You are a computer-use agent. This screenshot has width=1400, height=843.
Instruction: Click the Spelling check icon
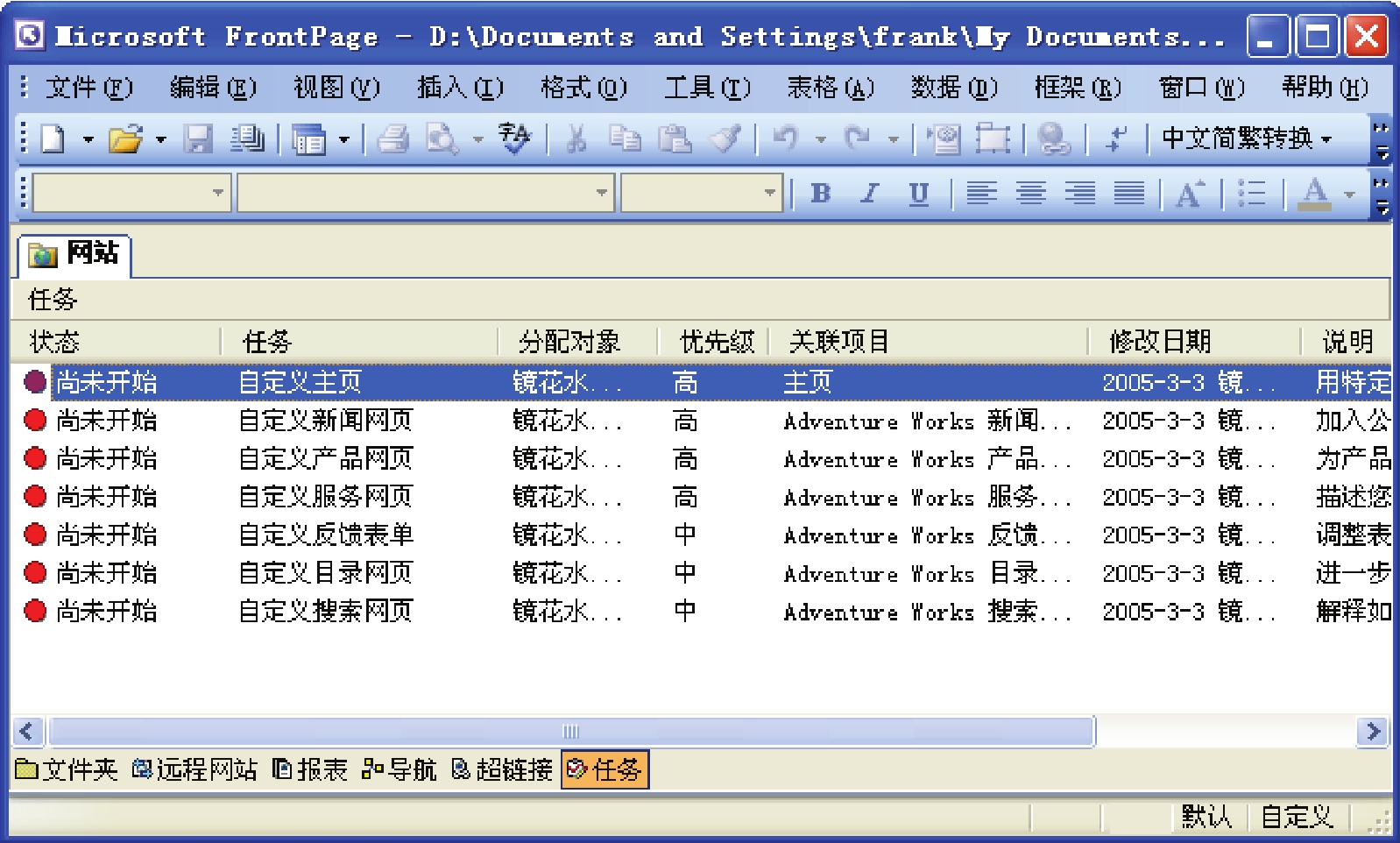[x=515, y=138]
